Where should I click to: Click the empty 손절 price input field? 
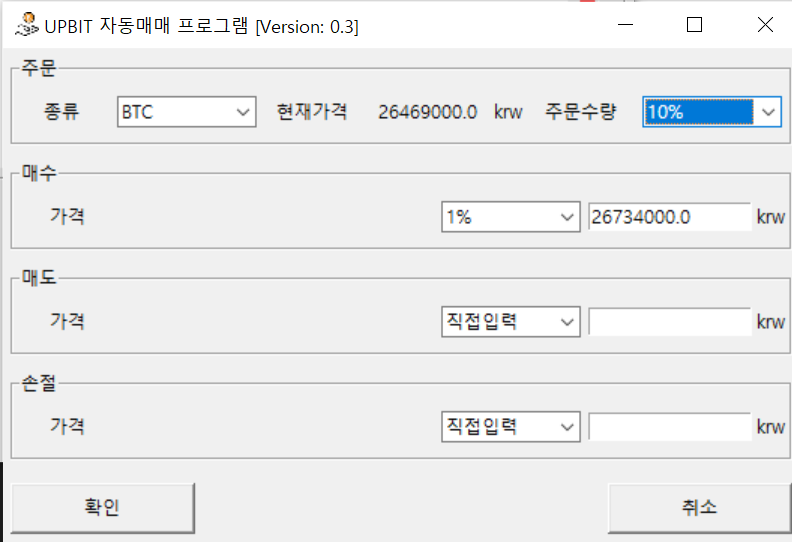pyautogui.click(x=670, y=427)
